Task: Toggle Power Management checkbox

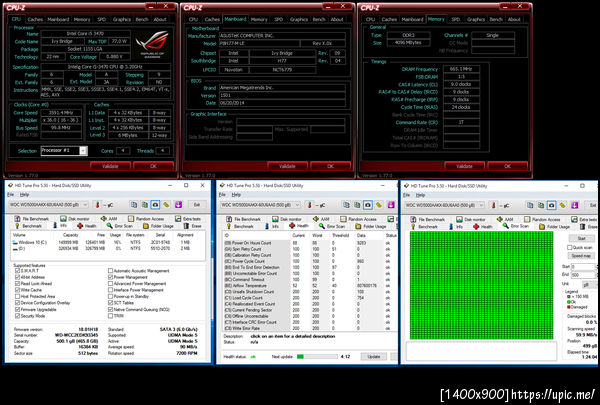Action: click(110, 277)
